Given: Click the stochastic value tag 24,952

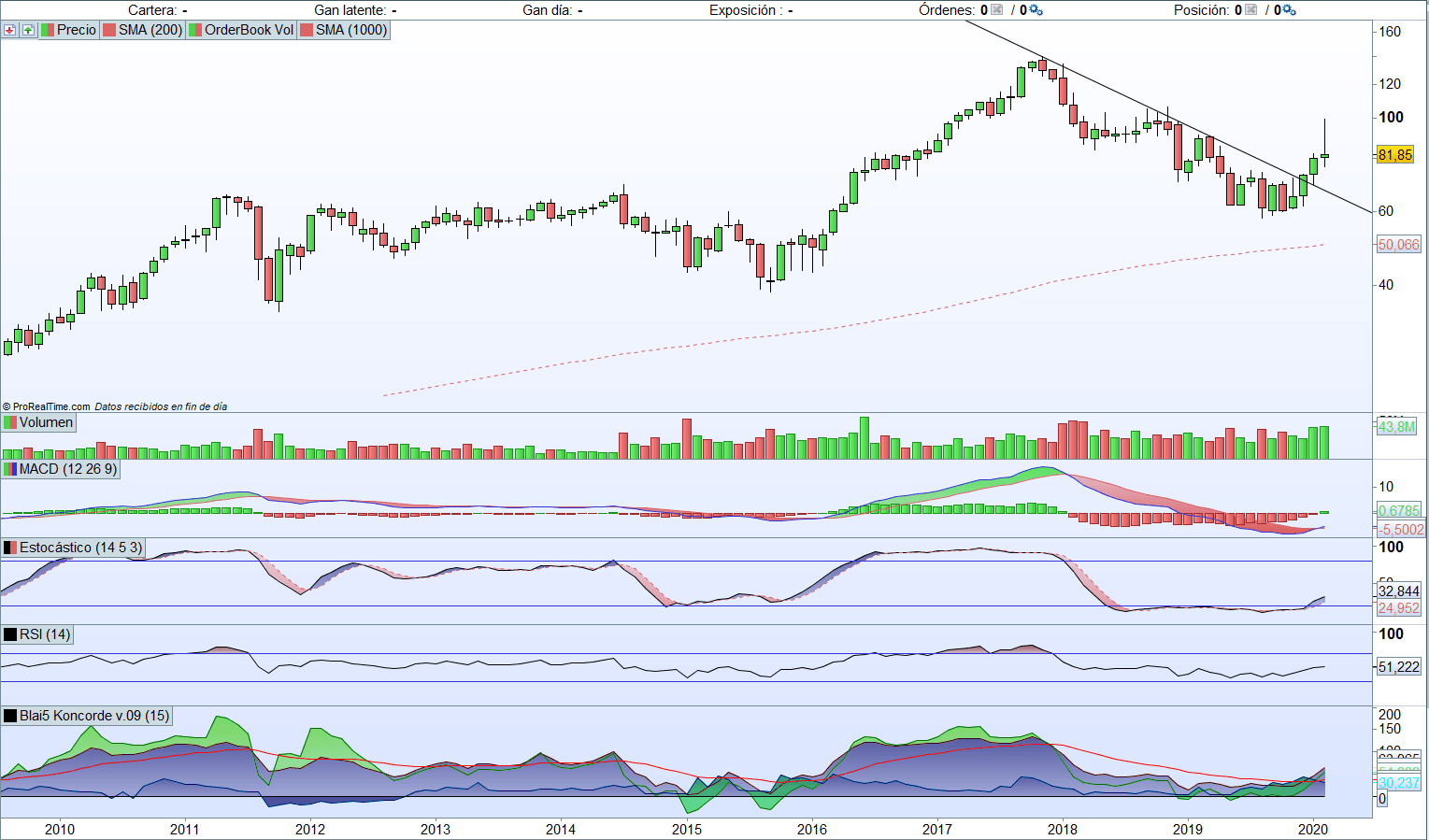Looking at the screenshot, I should (x=1398, y=608).
